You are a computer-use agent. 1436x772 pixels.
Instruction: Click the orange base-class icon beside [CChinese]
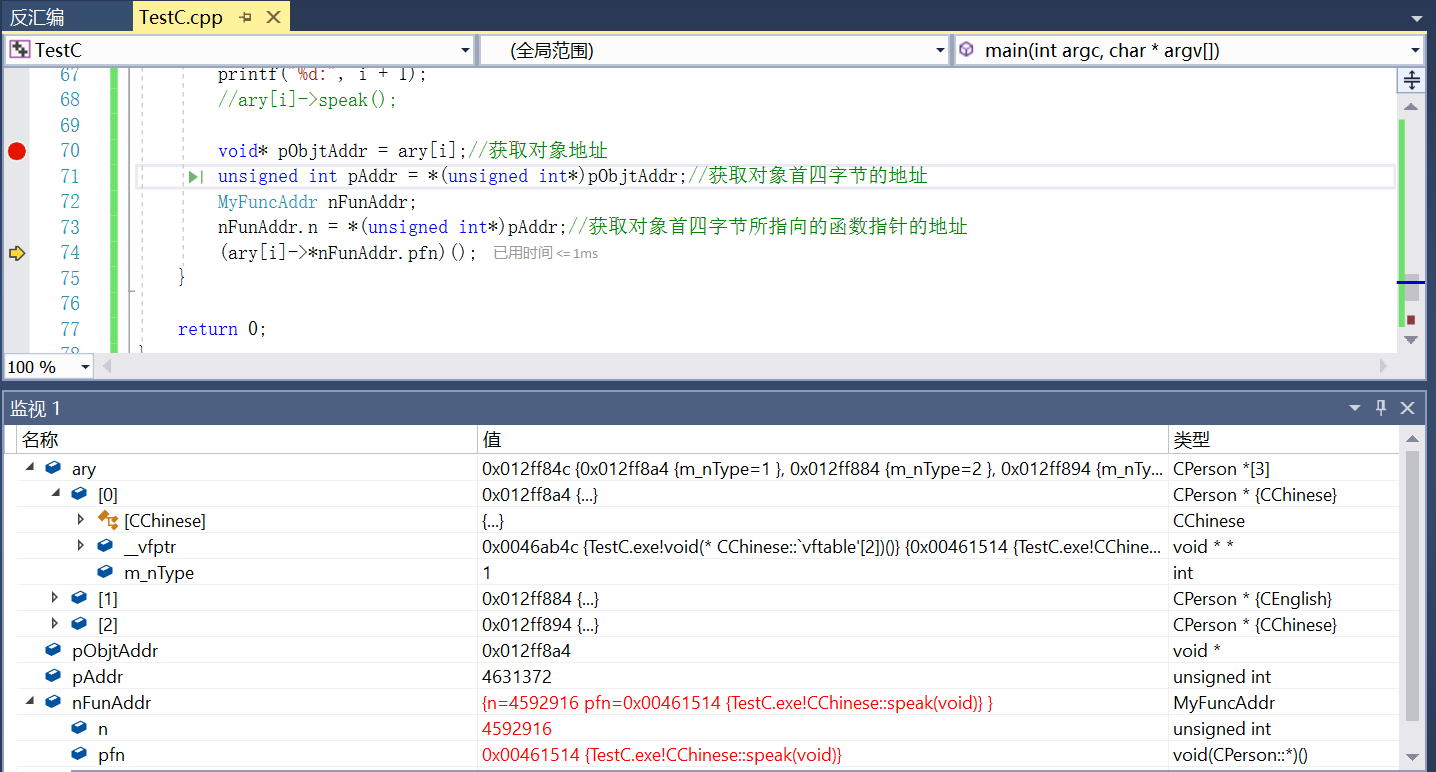pyautogui.click(x=107, y=520)
